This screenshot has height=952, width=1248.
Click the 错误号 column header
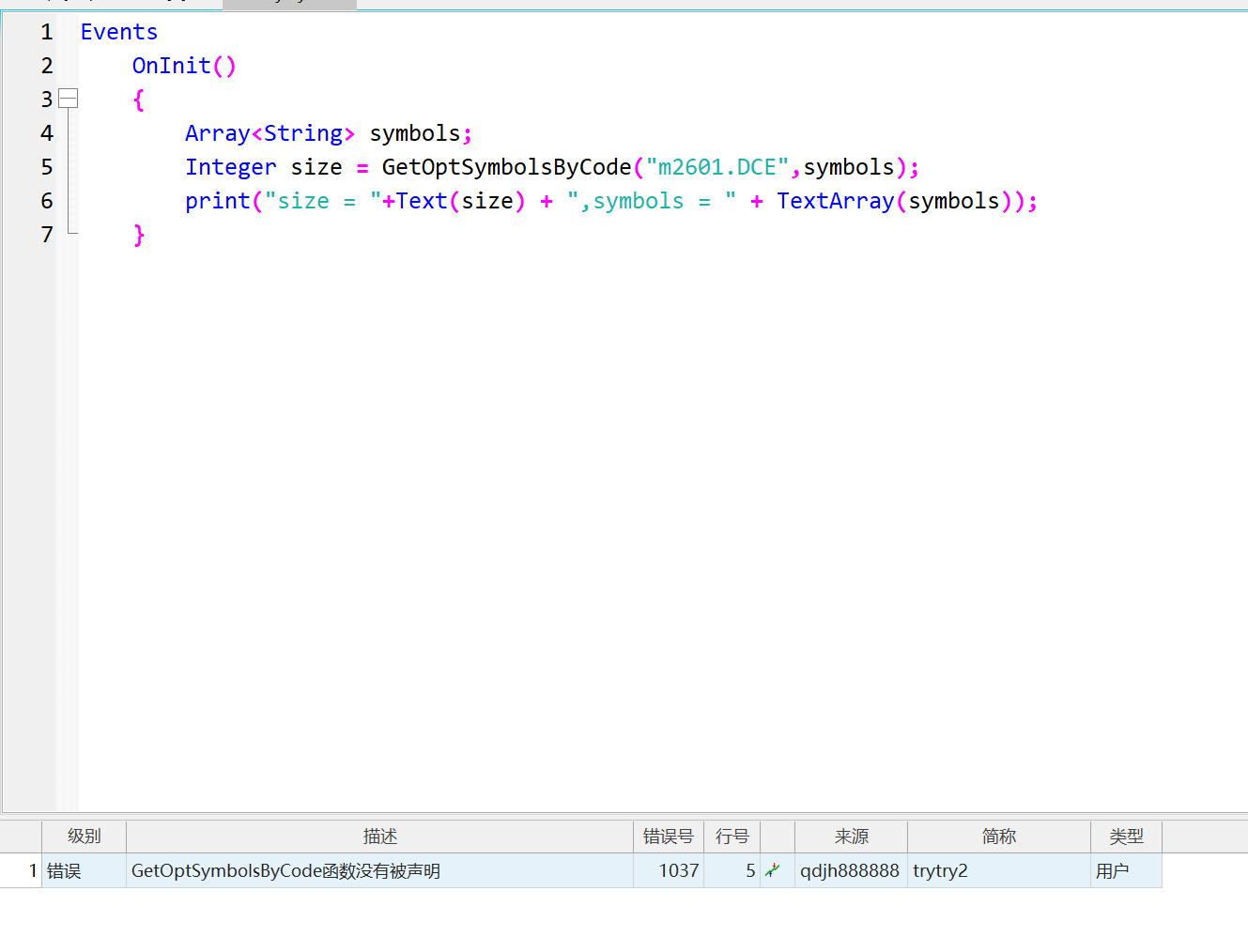[x=668, y=836]
